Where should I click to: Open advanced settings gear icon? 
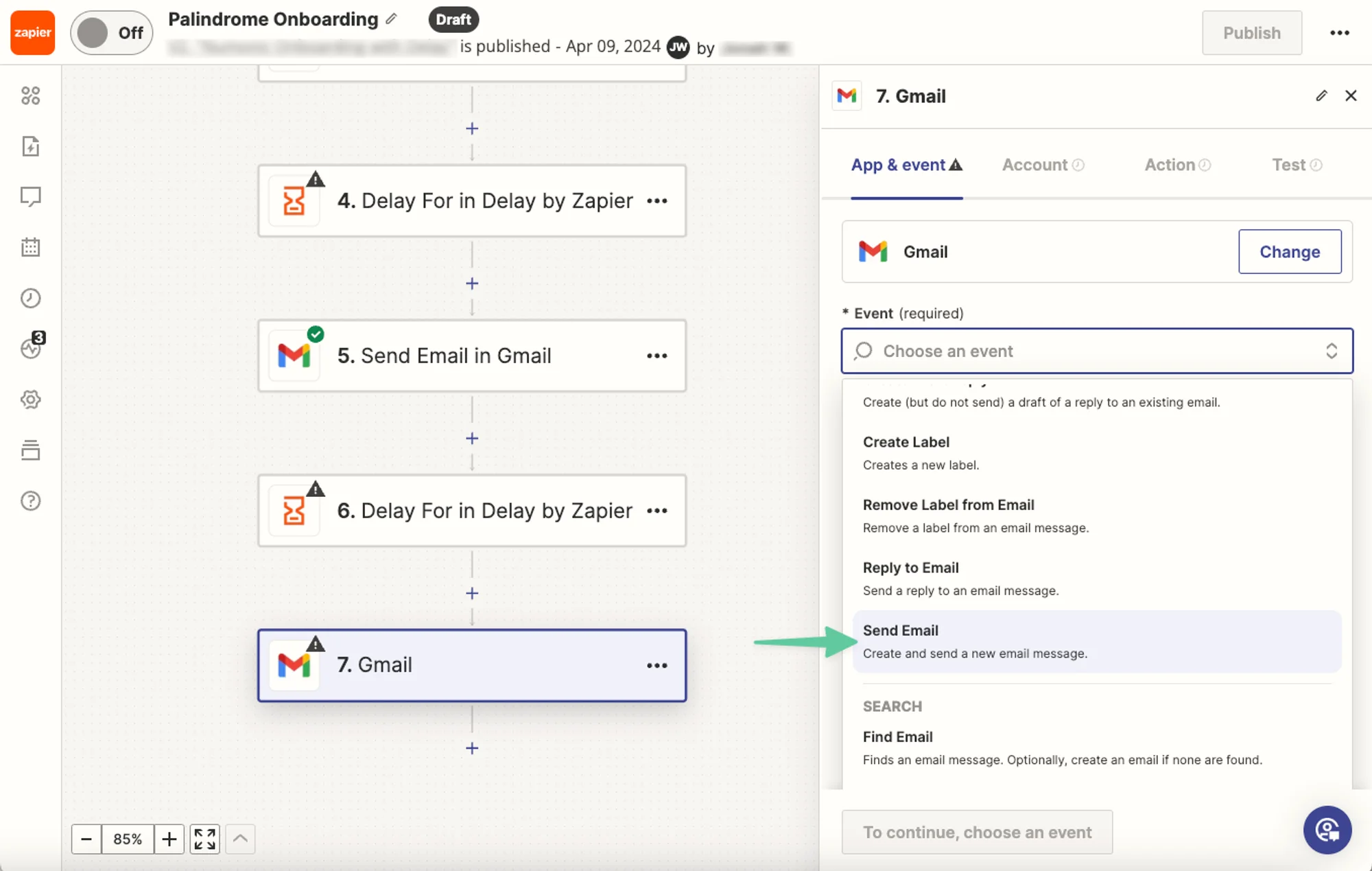[31, 399]
